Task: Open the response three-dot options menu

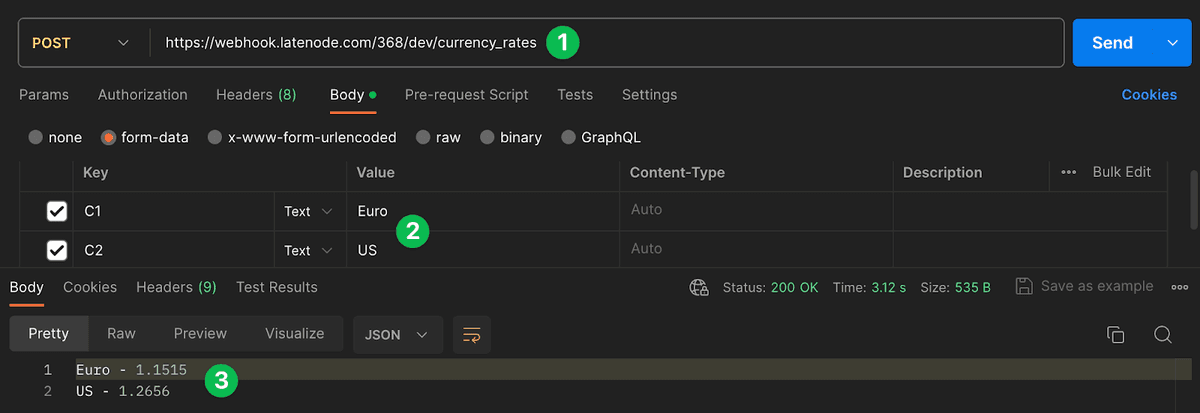Action: [1179, 287]
